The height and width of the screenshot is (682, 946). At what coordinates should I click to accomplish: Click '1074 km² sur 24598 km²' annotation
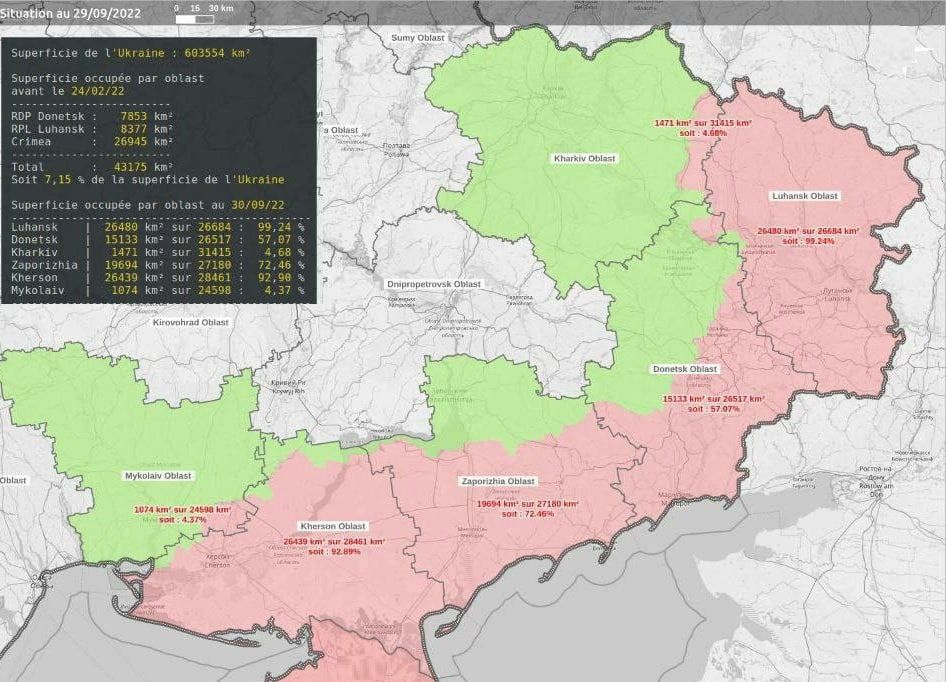point(182,510)
